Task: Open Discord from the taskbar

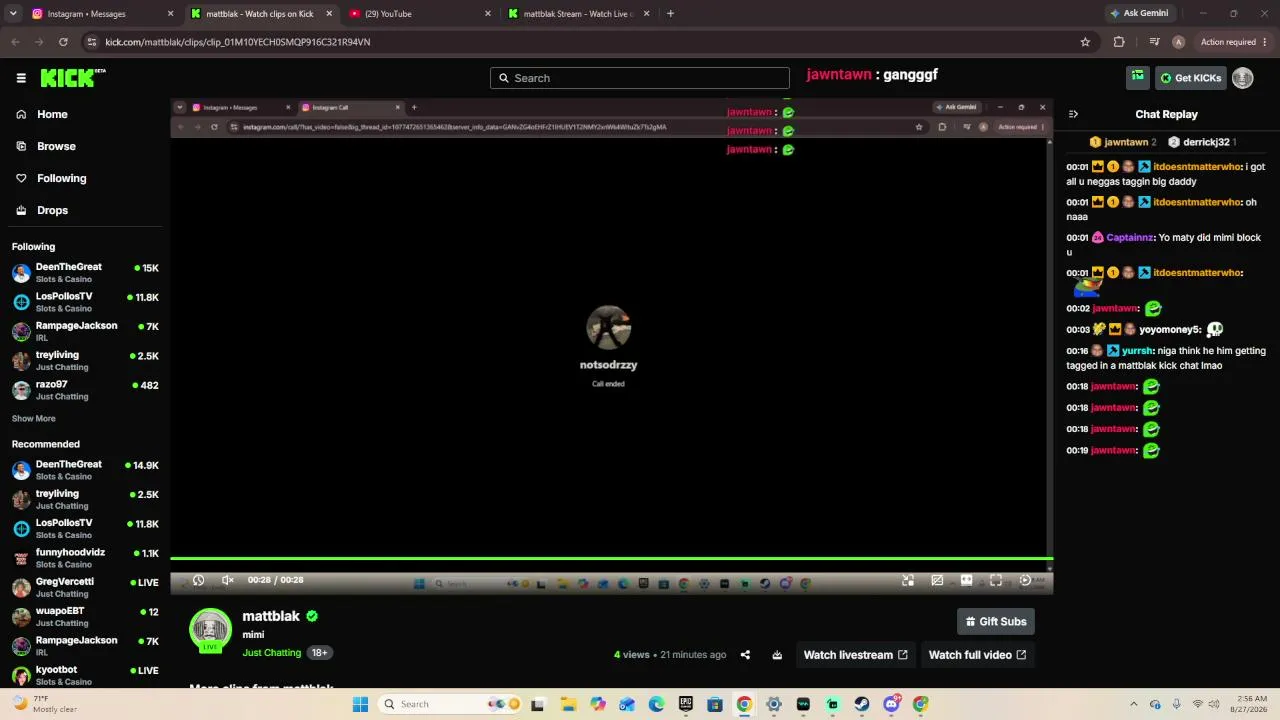Action: (891, 704)
